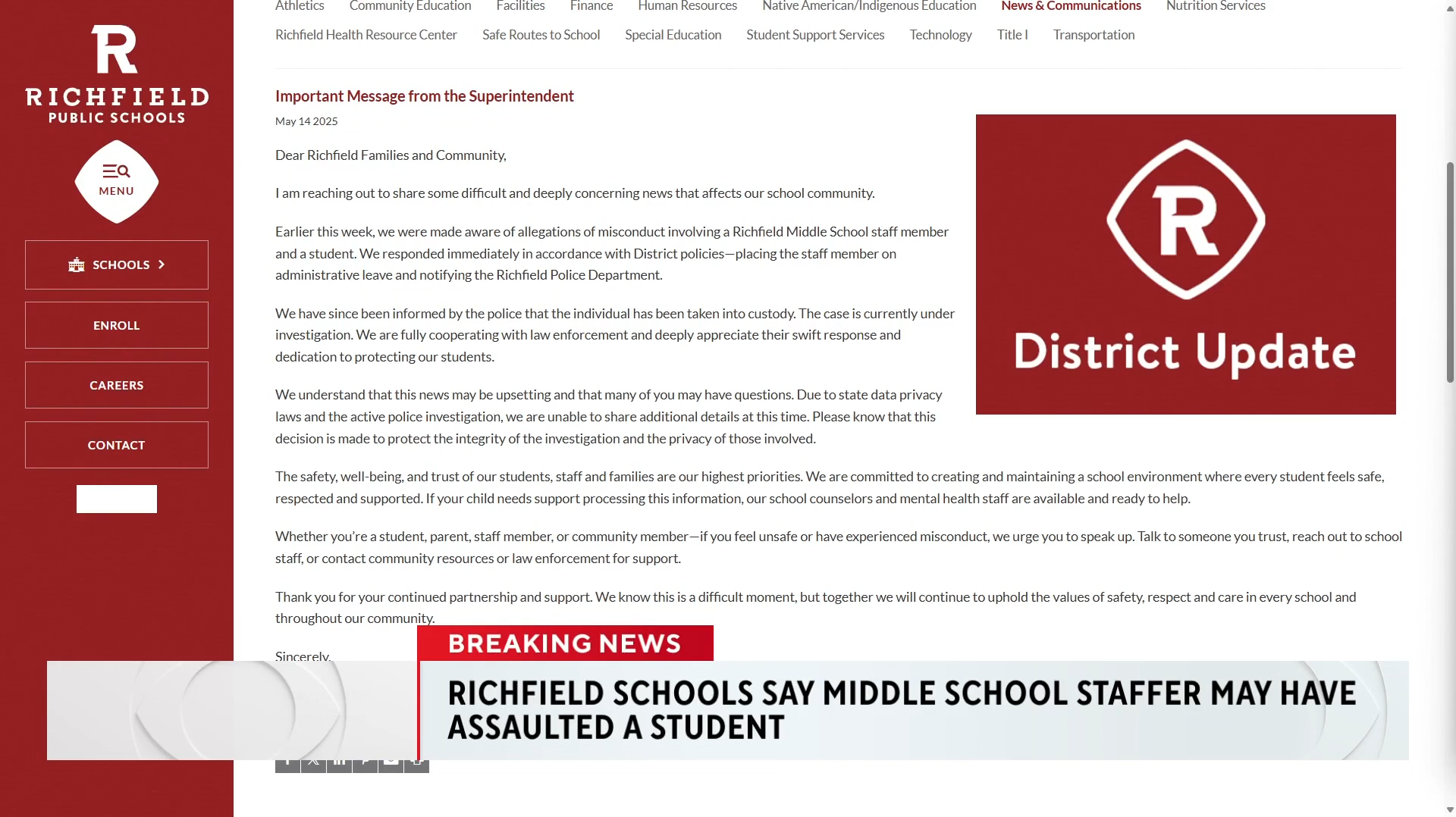
Task: Open the CAREERS sidebar button
Action: coord(116,385)
